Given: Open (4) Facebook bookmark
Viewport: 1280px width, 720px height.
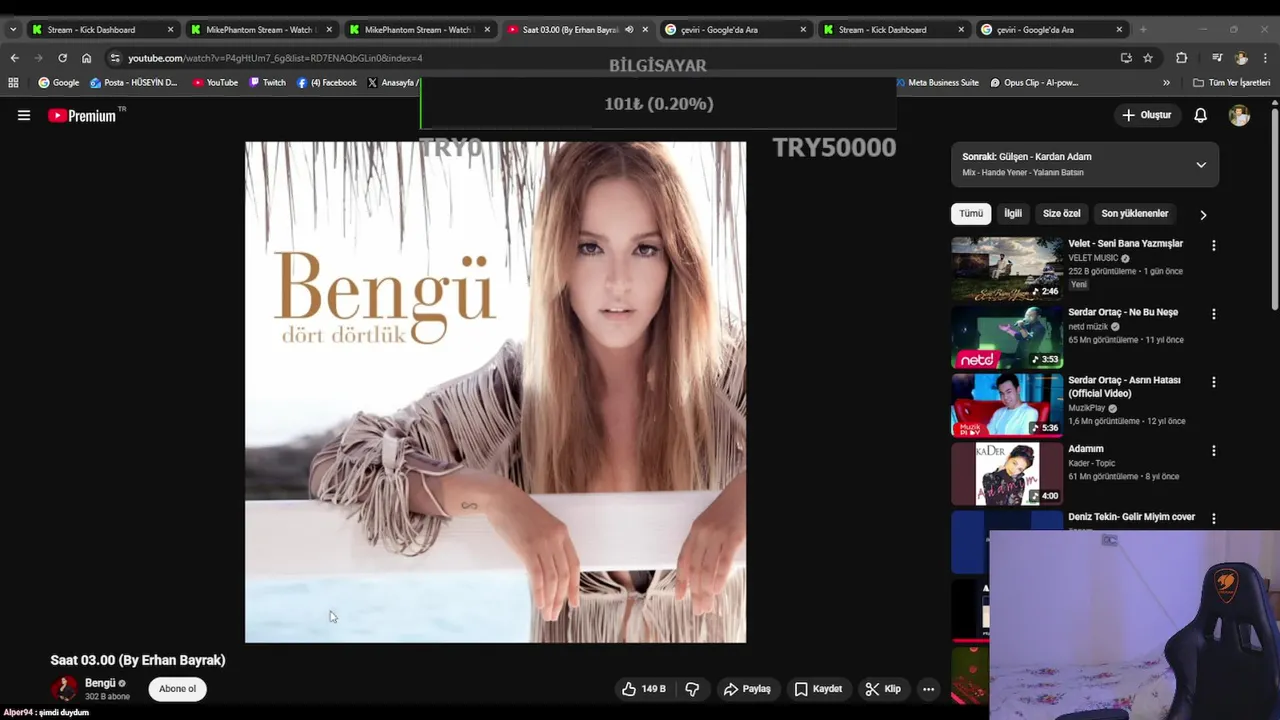Looking at the screenshot, I should point(326,83).
